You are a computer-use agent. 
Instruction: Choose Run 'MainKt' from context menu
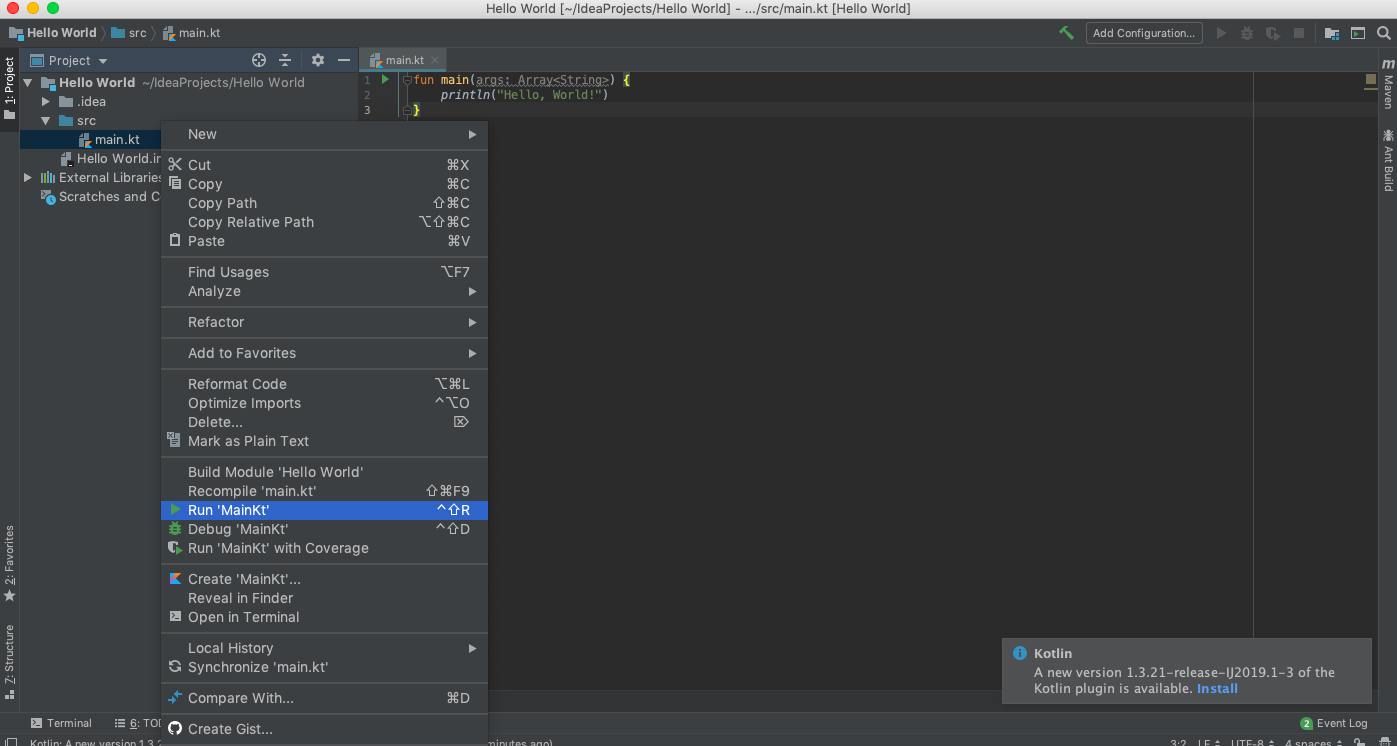[x=324, y=510]
